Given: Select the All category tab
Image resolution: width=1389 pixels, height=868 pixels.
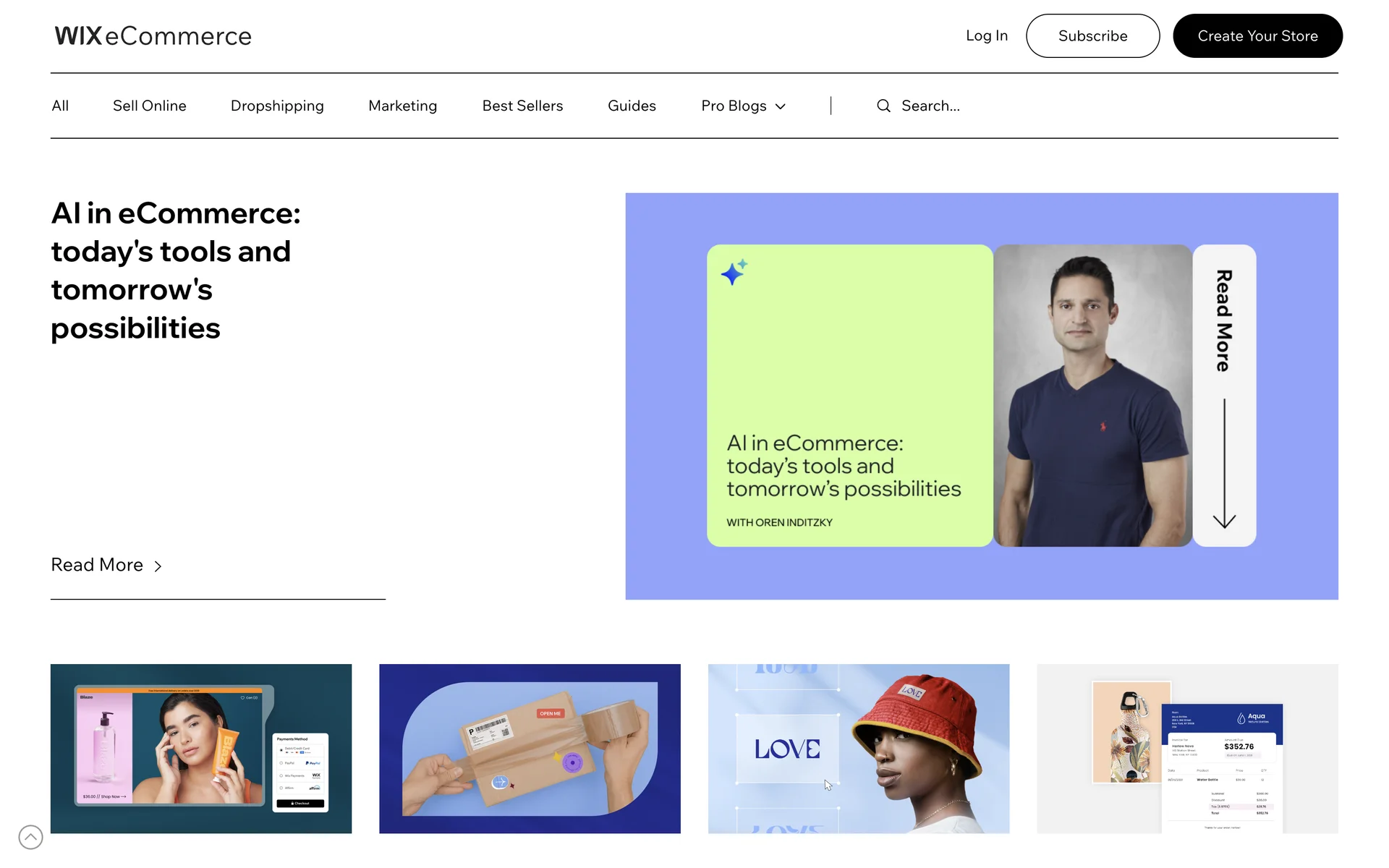Looking at the screenshot, I should coord(60,106).
